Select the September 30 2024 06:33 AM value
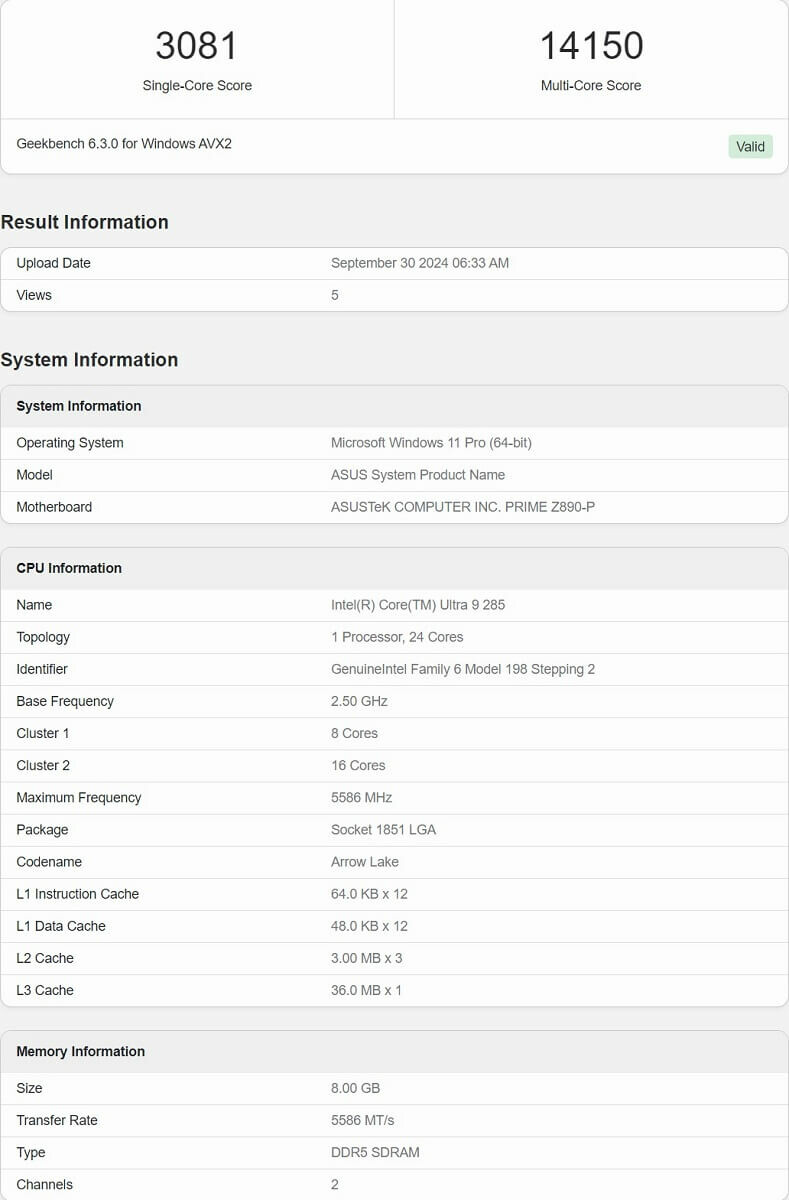The image size is (789, 1200). coord(420,263)
